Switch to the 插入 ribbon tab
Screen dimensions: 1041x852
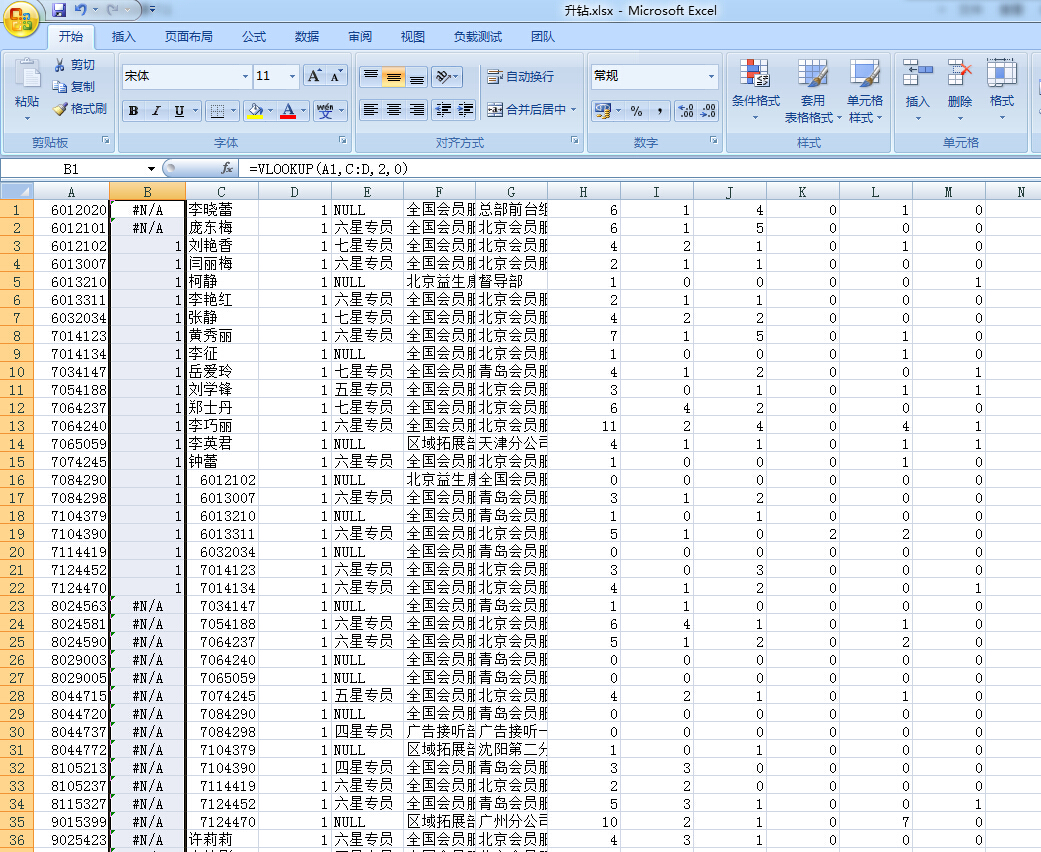click(123, 37)
